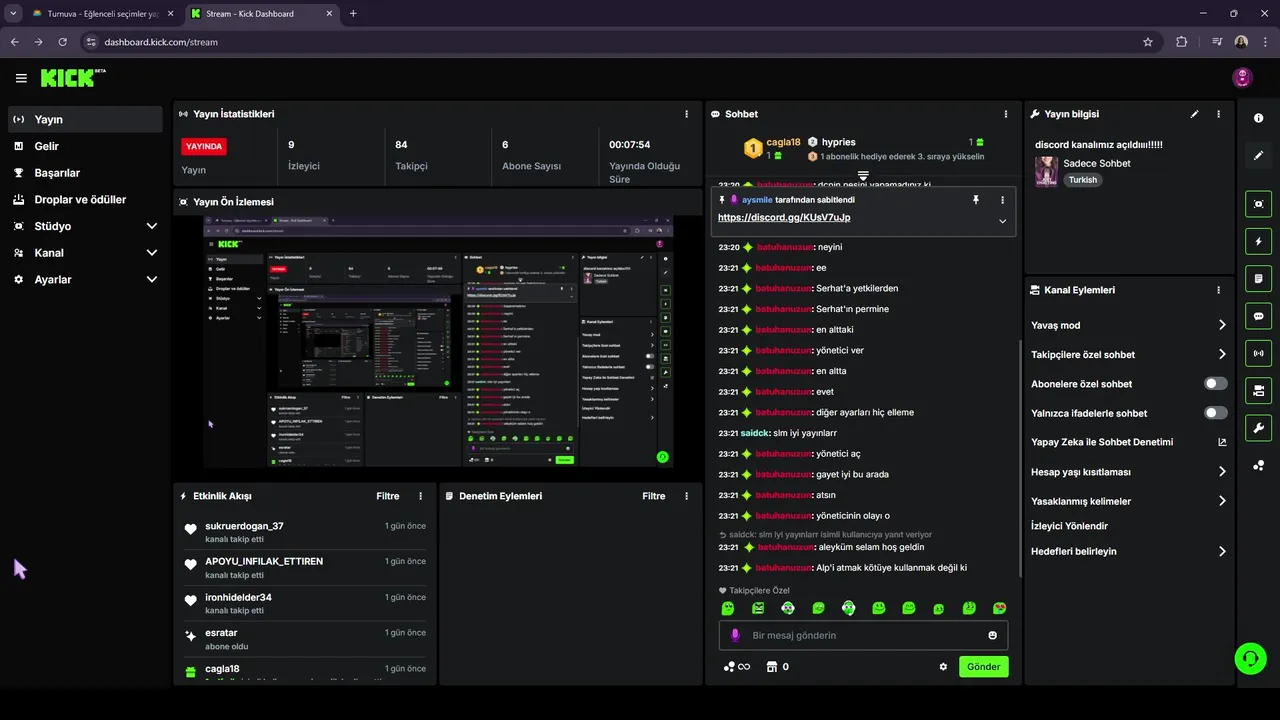Insert the heart-eyes emote in chat
Screen dimensions: 1280x720
tap(999, 608)
